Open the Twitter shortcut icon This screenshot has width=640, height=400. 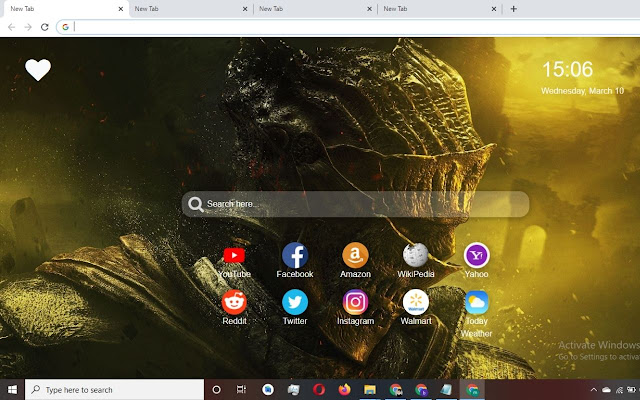click(x=295, y=302)
